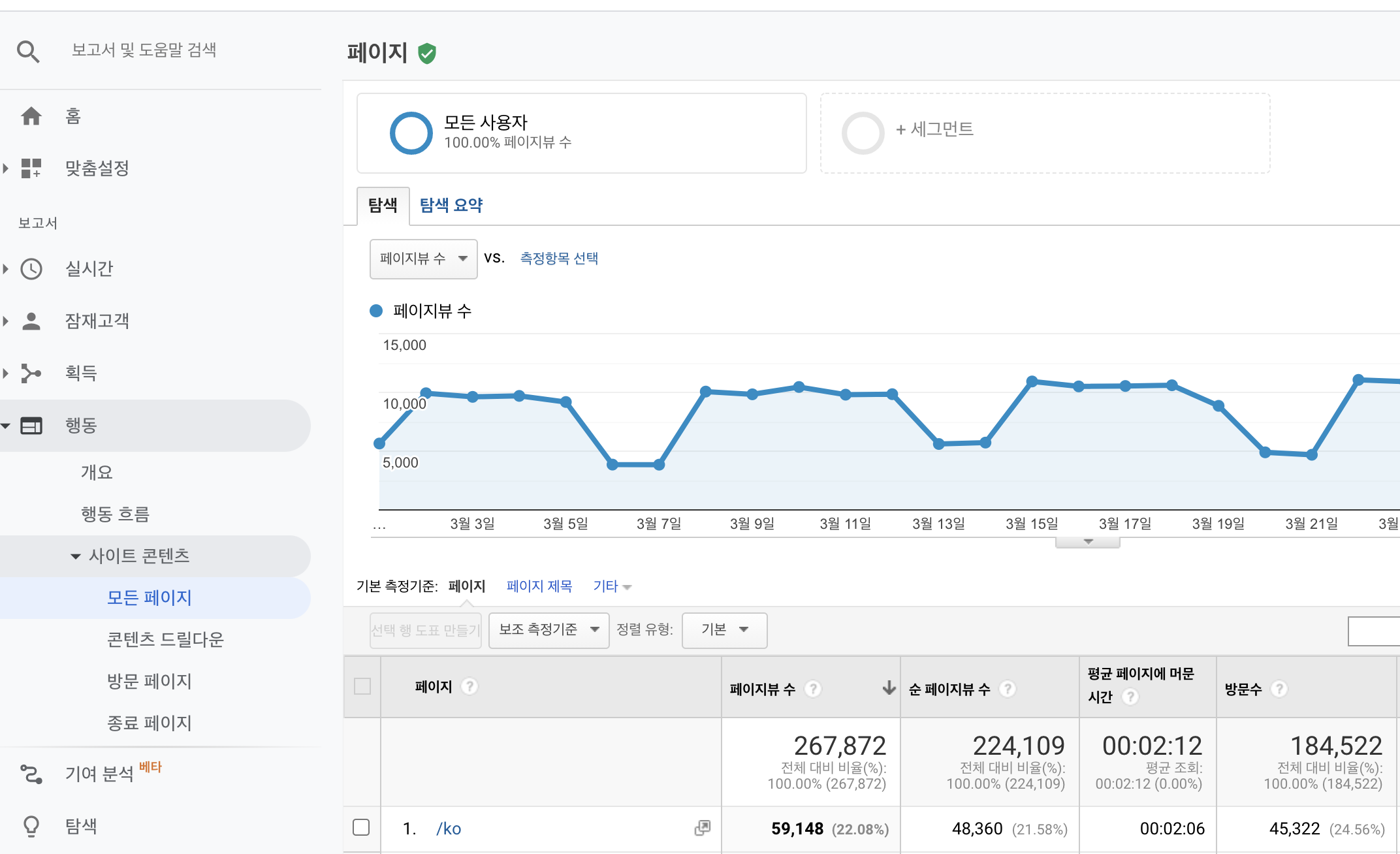Viewport: 1400px width, 854px height.
Task: Click the Discover (탐색) lightbulb icon
Action: [31, 827]
